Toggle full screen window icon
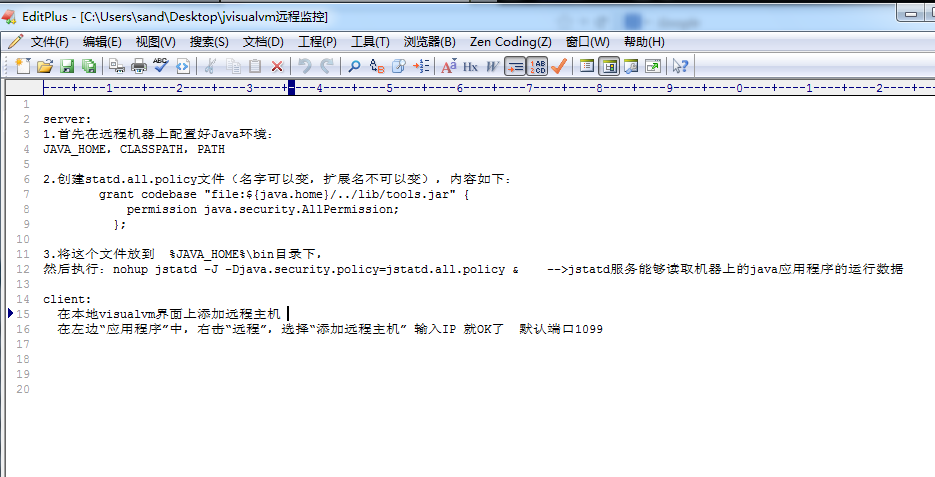 [x=653, y=66]
